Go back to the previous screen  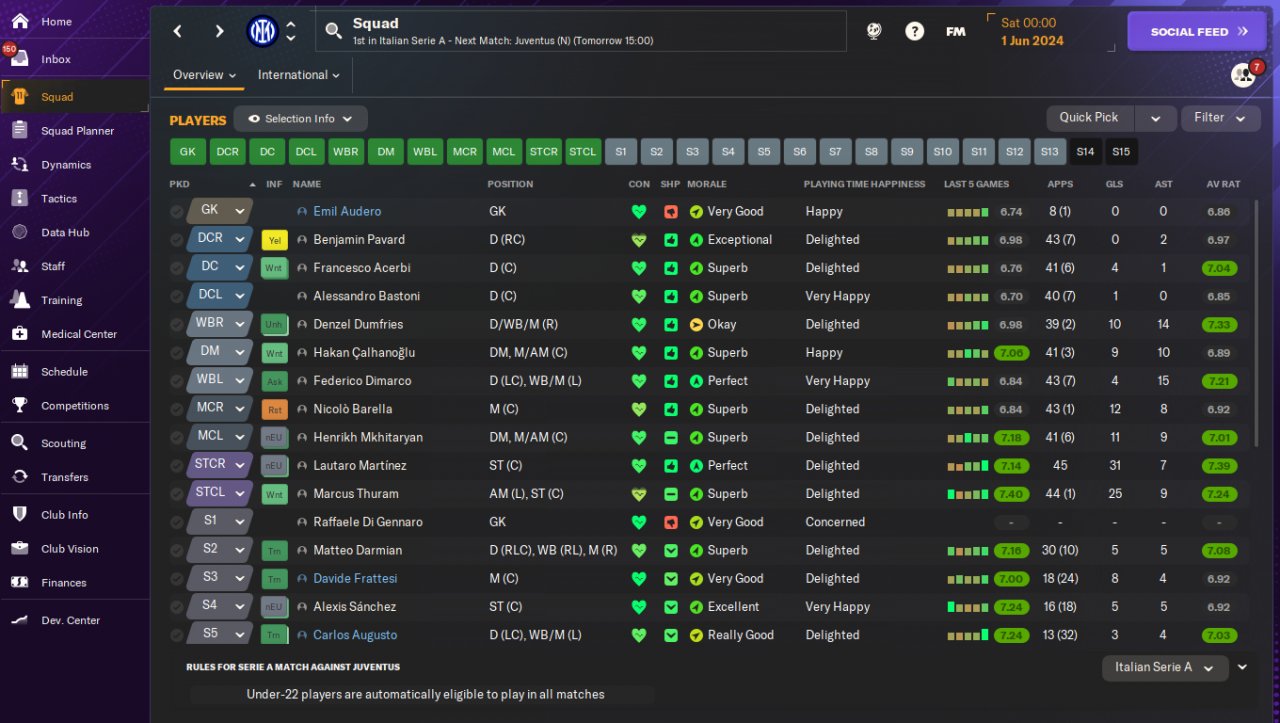tap(178, 31)
